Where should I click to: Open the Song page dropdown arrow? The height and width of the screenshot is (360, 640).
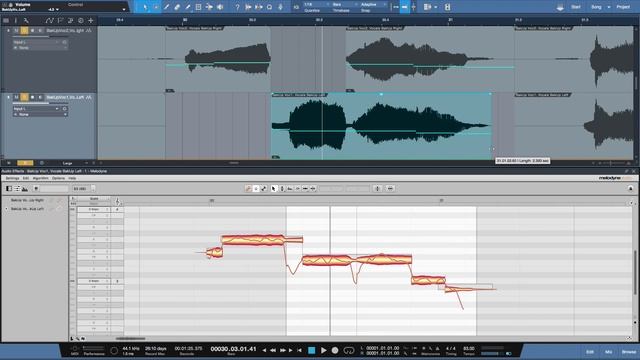(609, 7)
